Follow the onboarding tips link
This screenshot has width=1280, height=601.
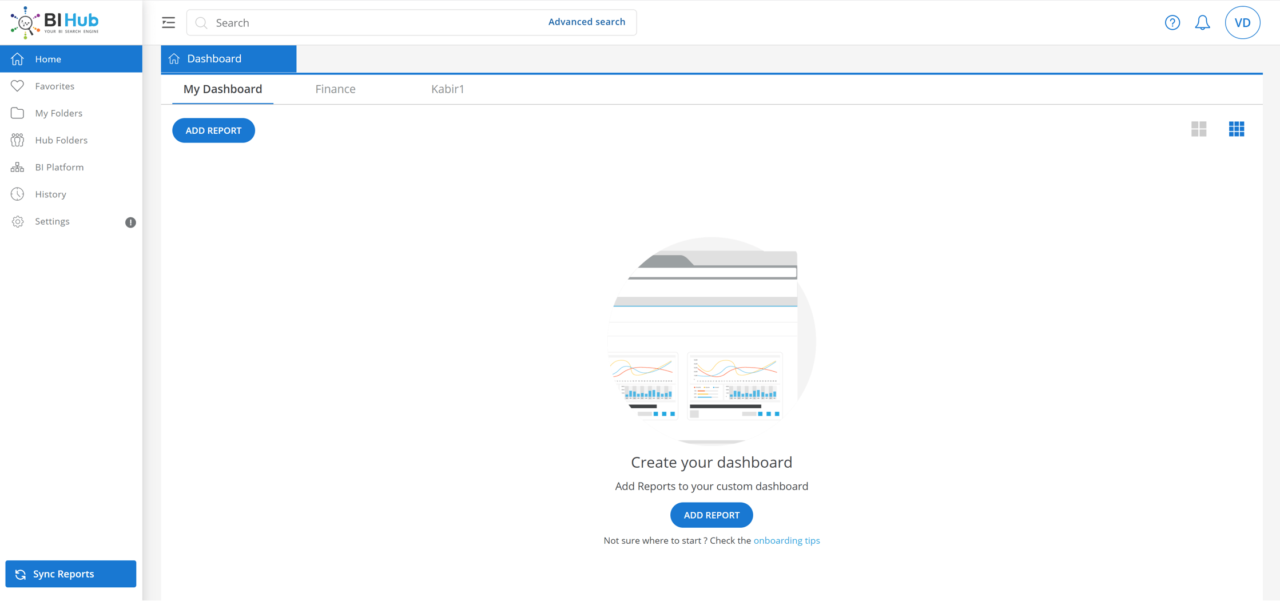coord(787,541)
